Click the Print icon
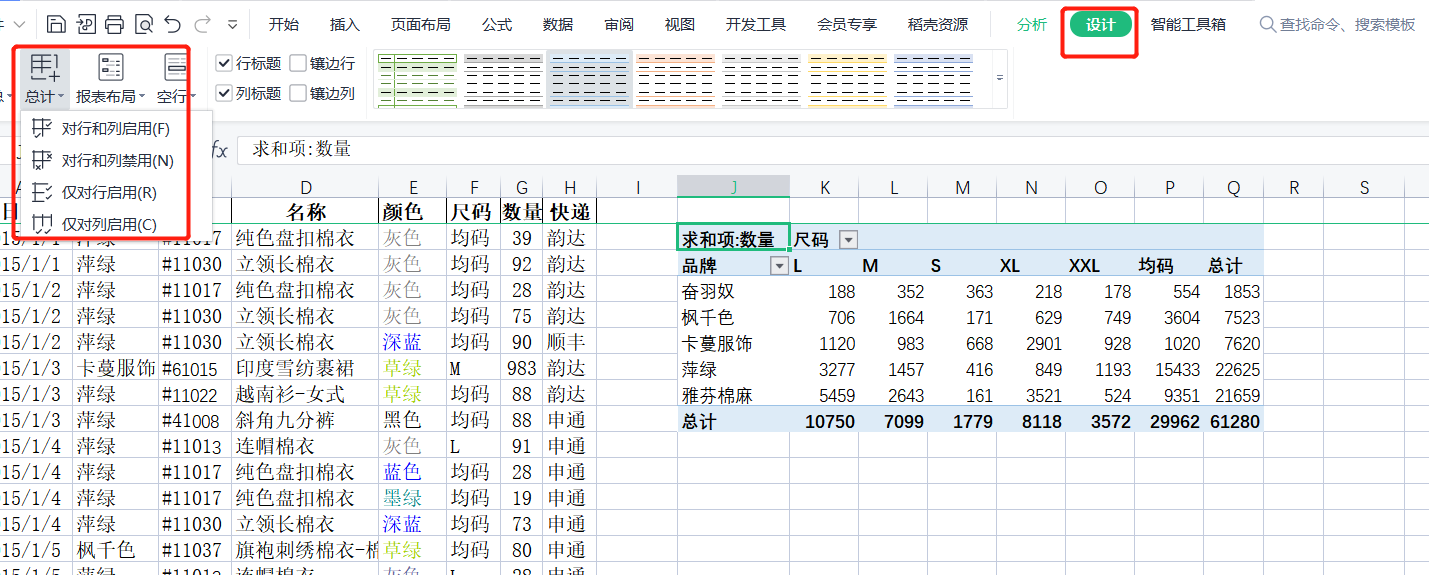This screenshot has width=1429, height=575. click(115, 24)
